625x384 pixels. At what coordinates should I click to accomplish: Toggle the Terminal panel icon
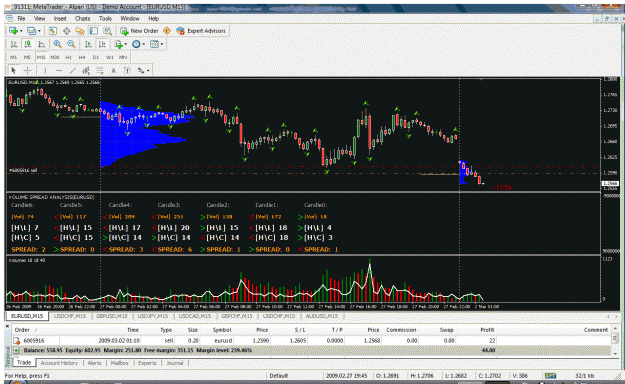click(x=94, y=31)
